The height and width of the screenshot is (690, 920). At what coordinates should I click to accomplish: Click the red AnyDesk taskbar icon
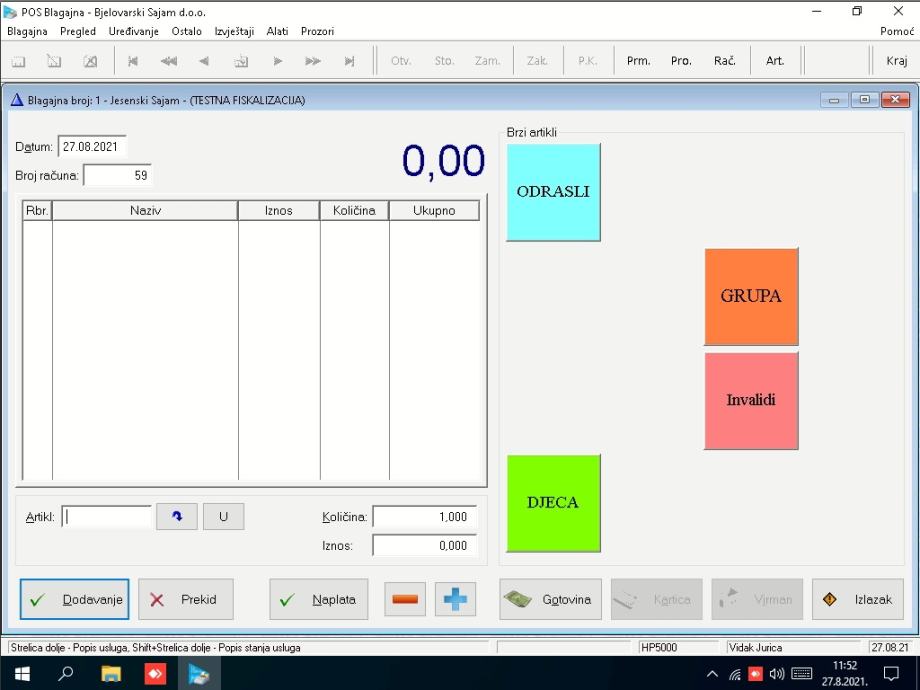[x=155, y=674]
